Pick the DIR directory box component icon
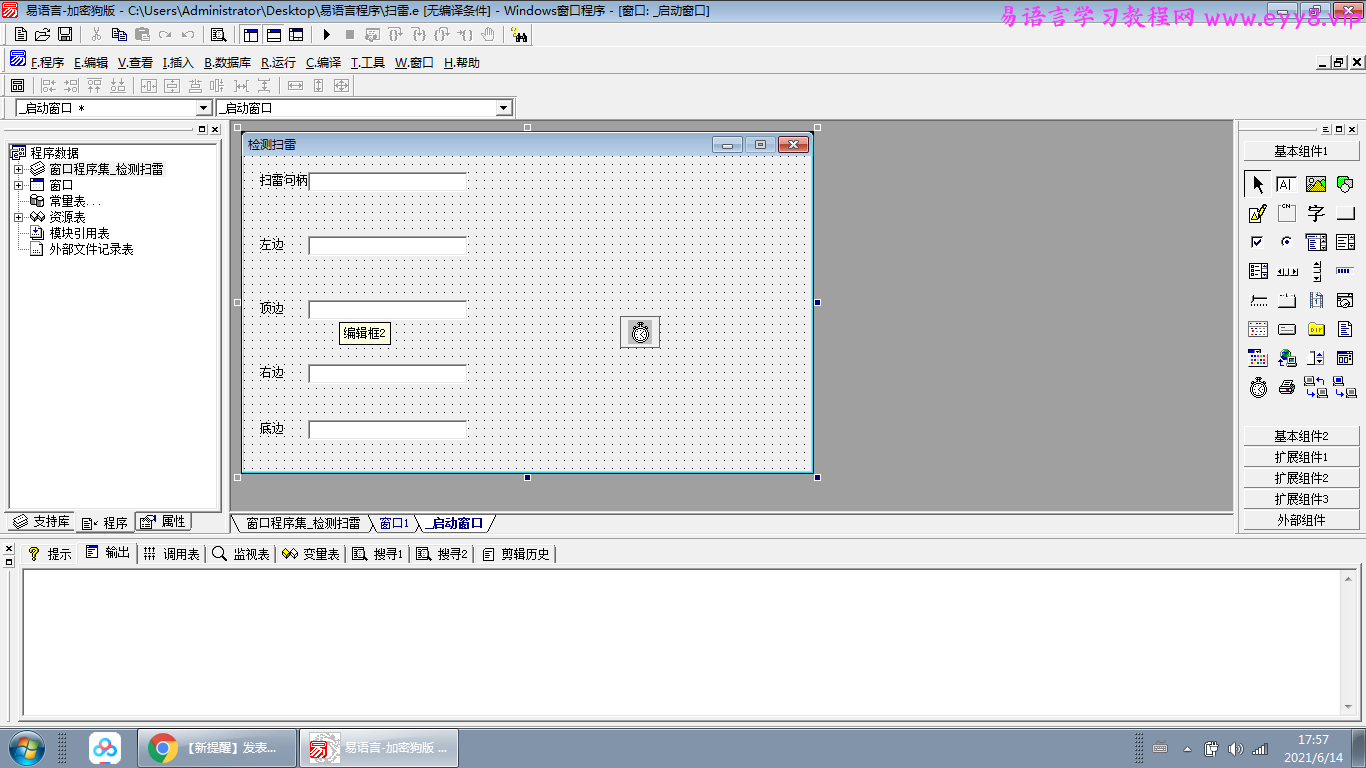This screenshot has height=768, width=1366. pyautogui.click(x=1316, y=329)
